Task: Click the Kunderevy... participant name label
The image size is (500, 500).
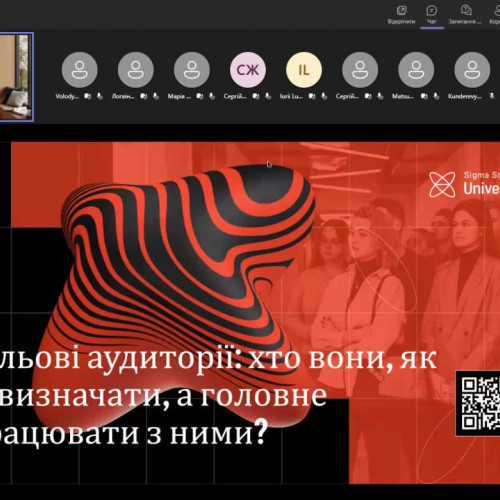Action: click(465, 96)
